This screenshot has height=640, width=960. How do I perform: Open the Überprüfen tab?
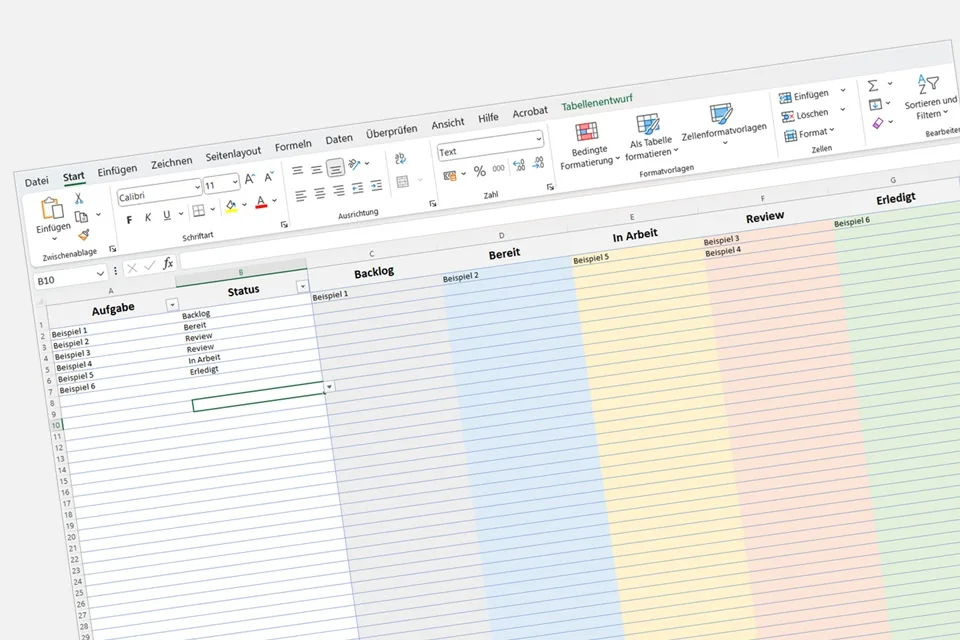pos(391,132)
